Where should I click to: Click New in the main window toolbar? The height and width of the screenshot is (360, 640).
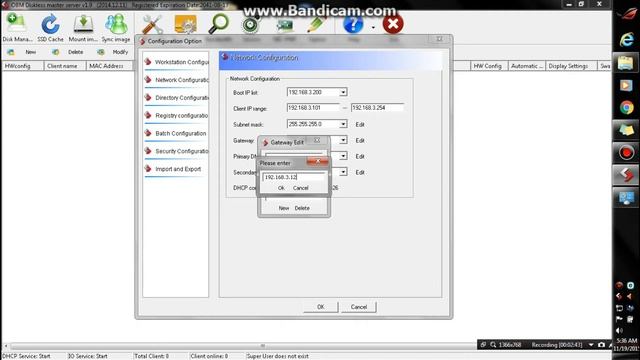tap(31, 52)
